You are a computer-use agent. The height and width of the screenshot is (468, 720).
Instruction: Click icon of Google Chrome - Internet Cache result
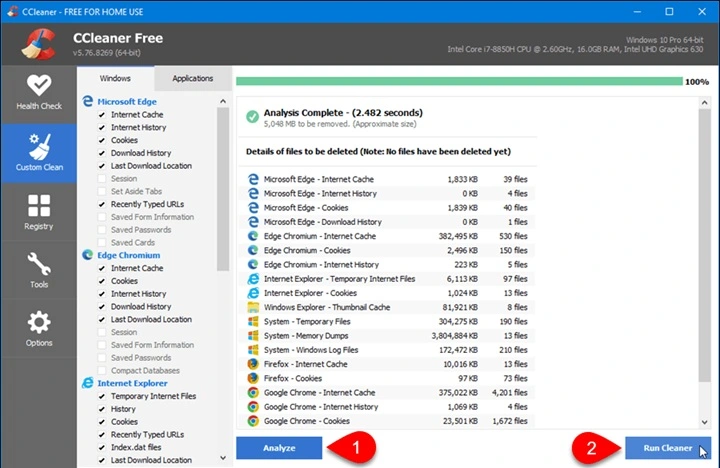[253, 393]
